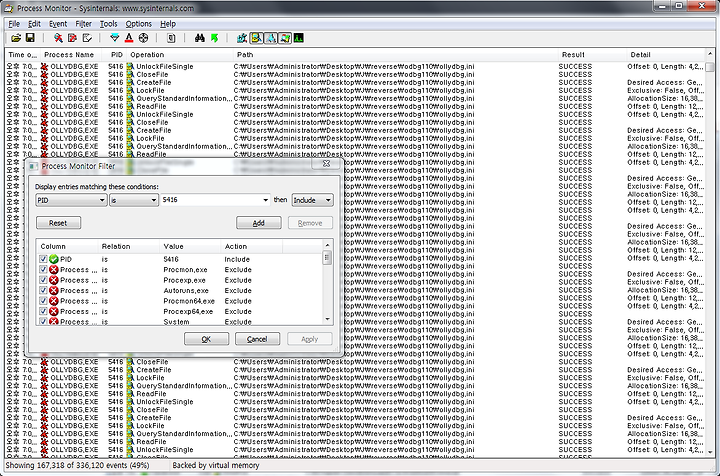Open the Tools menu

coord(108,24)
